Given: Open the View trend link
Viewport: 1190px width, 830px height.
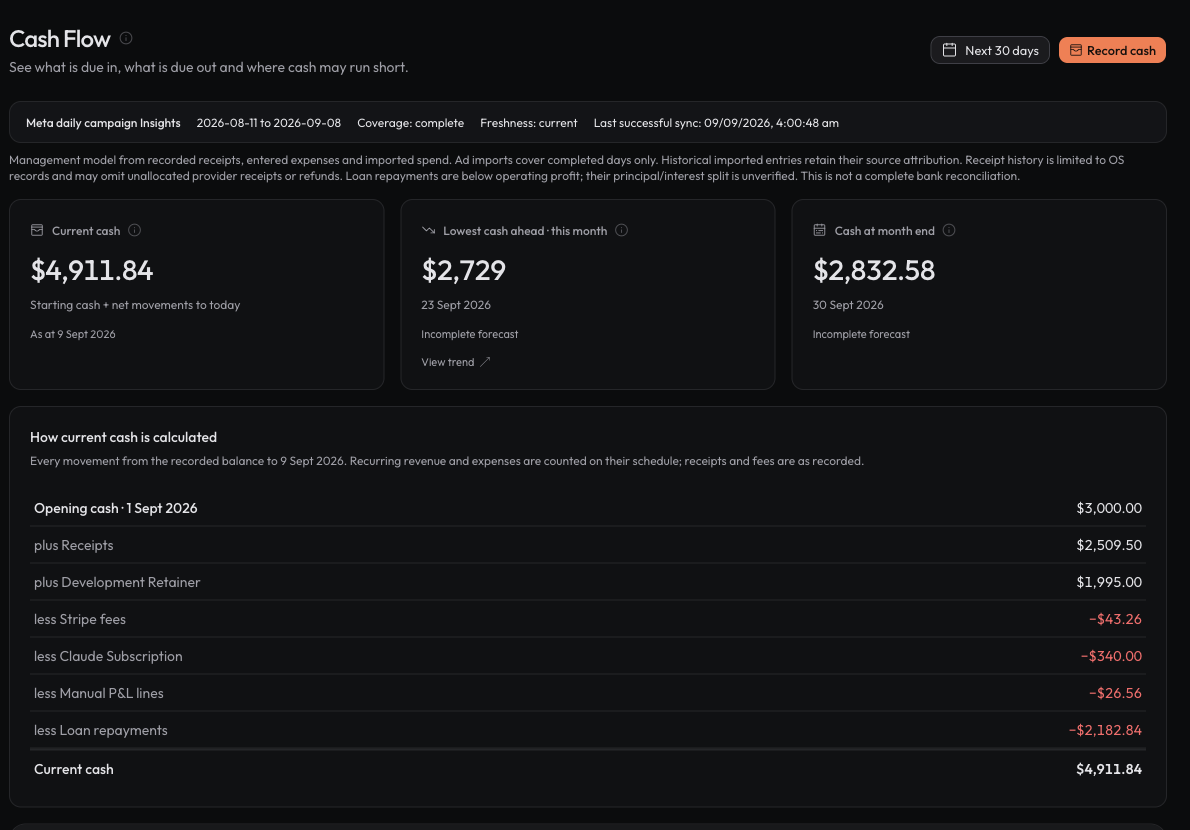Looking at the screenshot, I should (456, 362).
